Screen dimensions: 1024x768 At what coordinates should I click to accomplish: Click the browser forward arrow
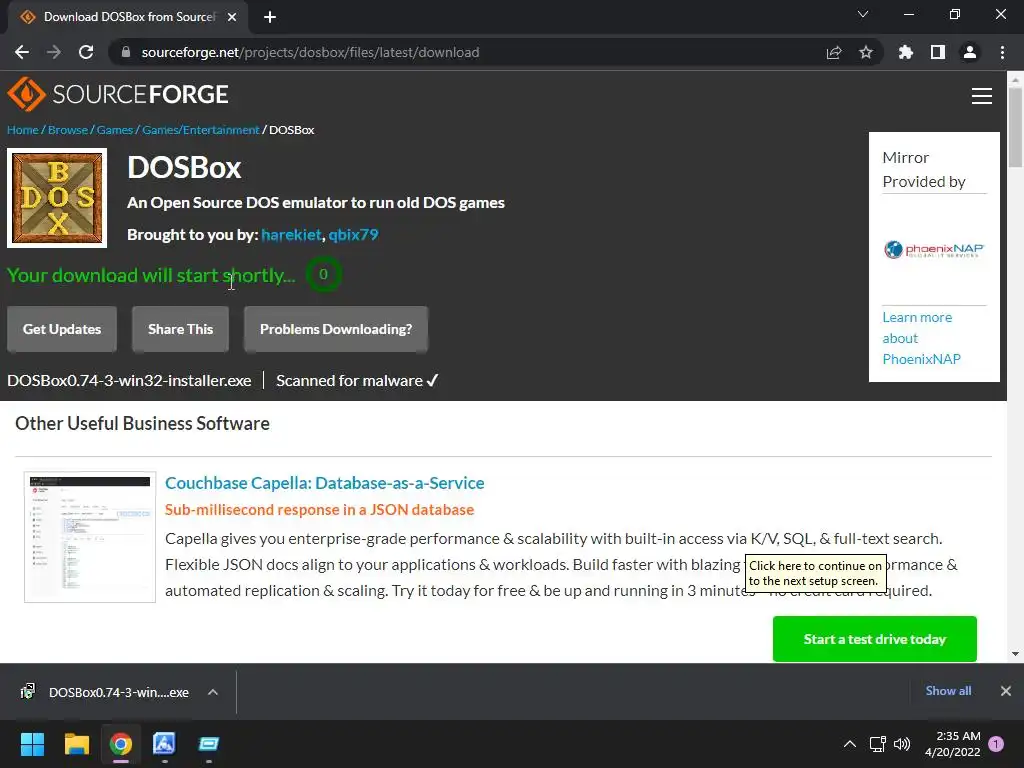click(x=54, y=52)
